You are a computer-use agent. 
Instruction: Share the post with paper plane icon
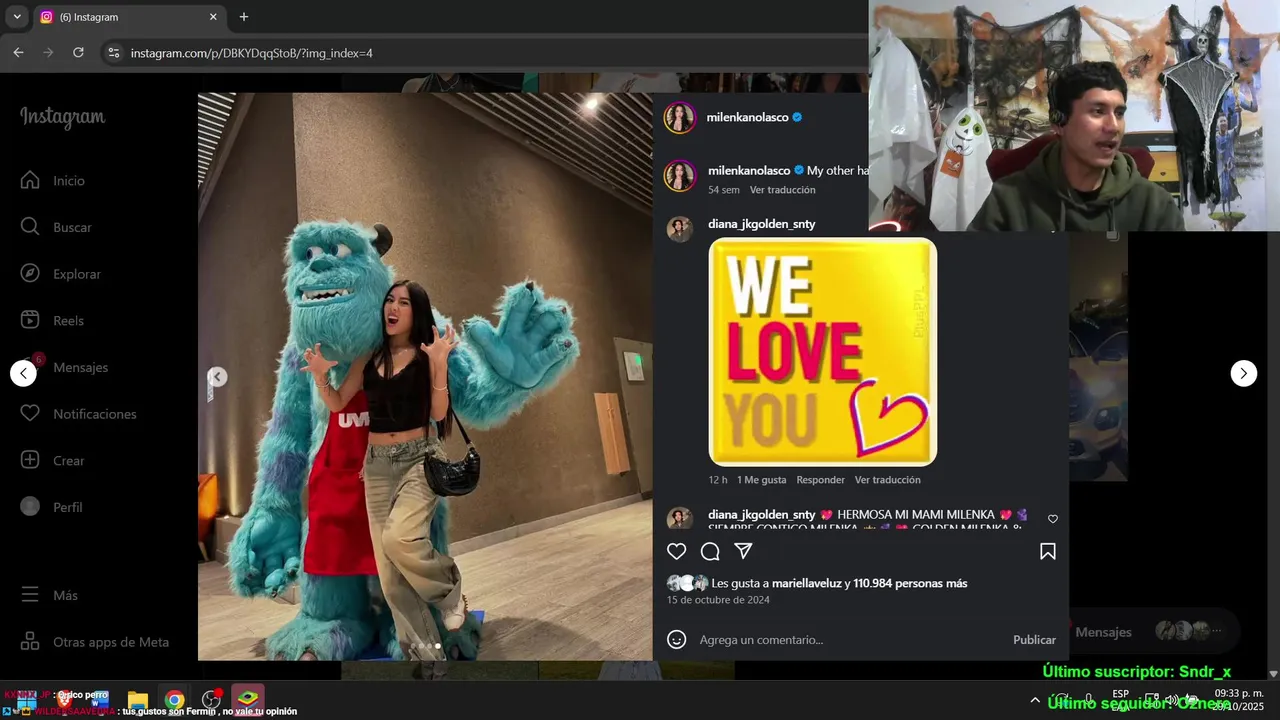click(743, 551)
